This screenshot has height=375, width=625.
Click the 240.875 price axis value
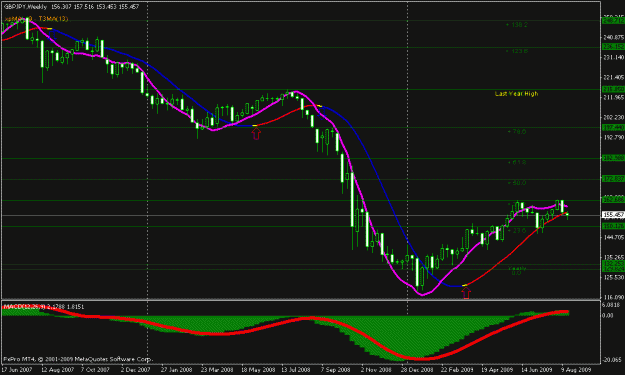coord(613,37)
